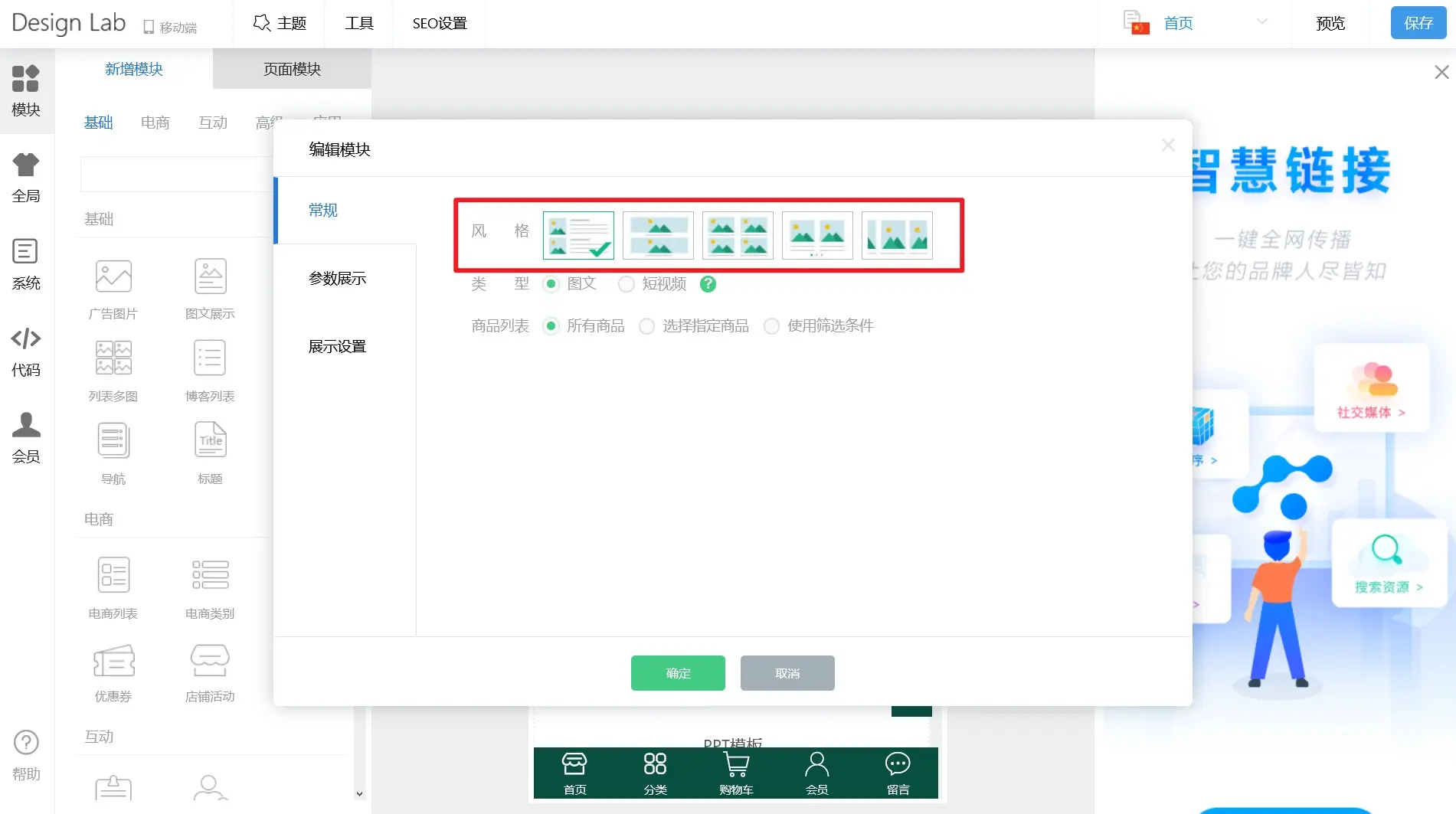Screen dimensions: 1456x814
Task: Select the 电商列表 module icon
Action: pyautogui.click(x=113, y=576)
